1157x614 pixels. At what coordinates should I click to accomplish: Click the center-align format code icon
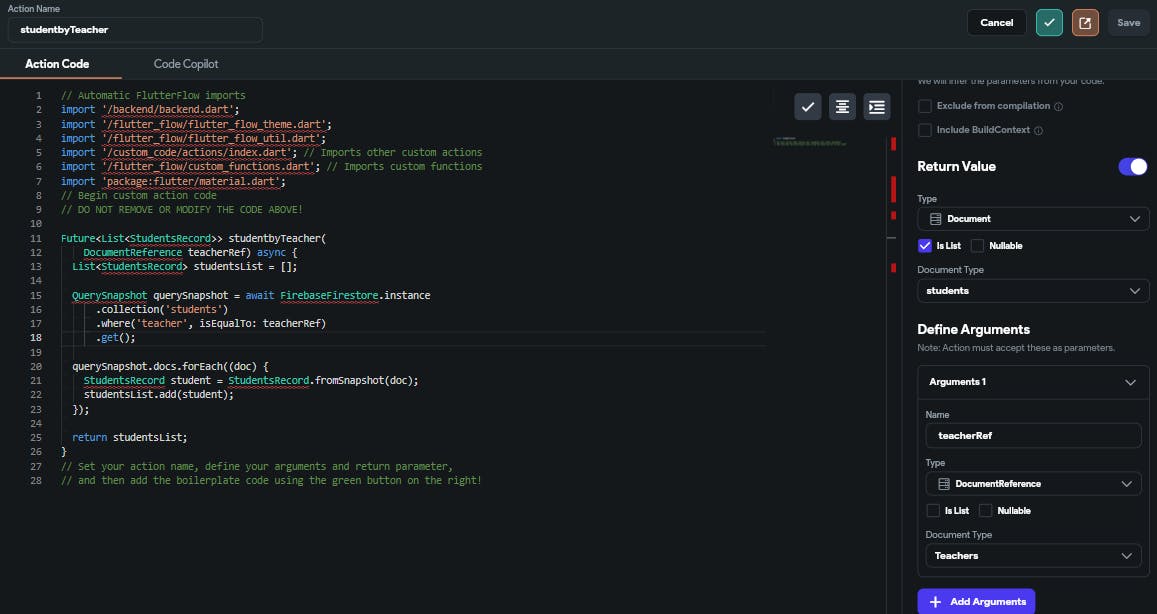coord(842,106)
